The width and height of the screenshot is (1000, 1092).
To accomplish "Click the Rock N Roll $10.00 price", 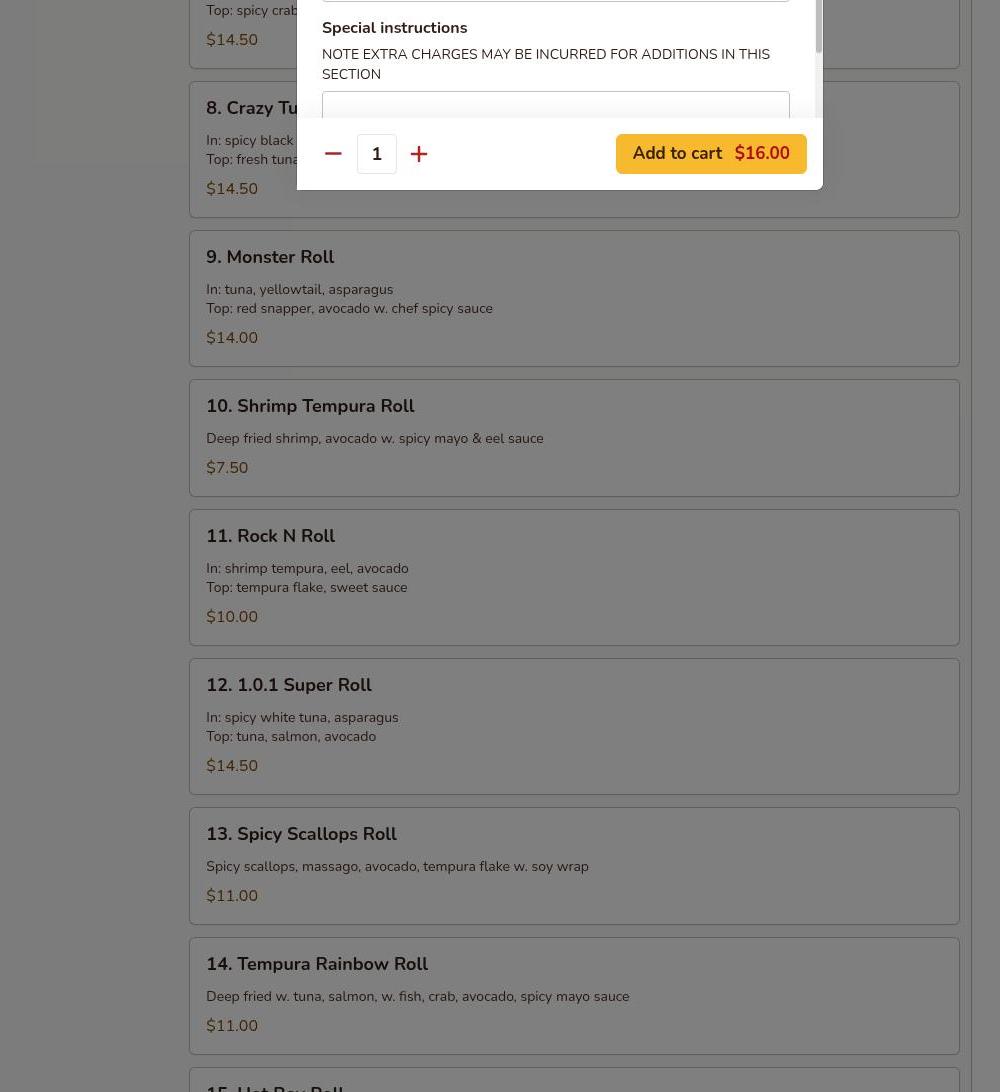I will (x=232, y=616).
